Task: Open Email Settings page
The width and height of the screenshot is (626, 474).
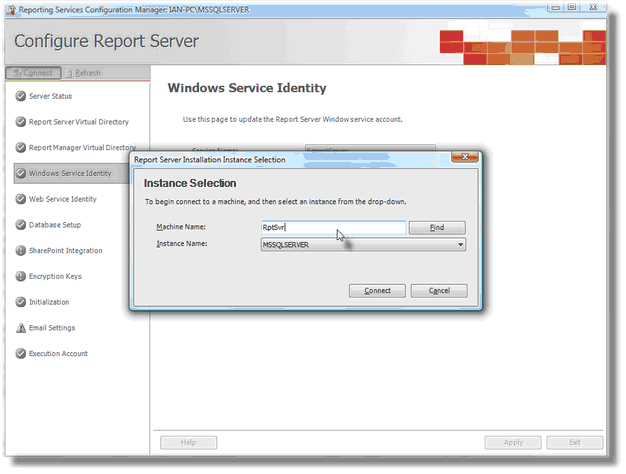Action: (52, 328)
